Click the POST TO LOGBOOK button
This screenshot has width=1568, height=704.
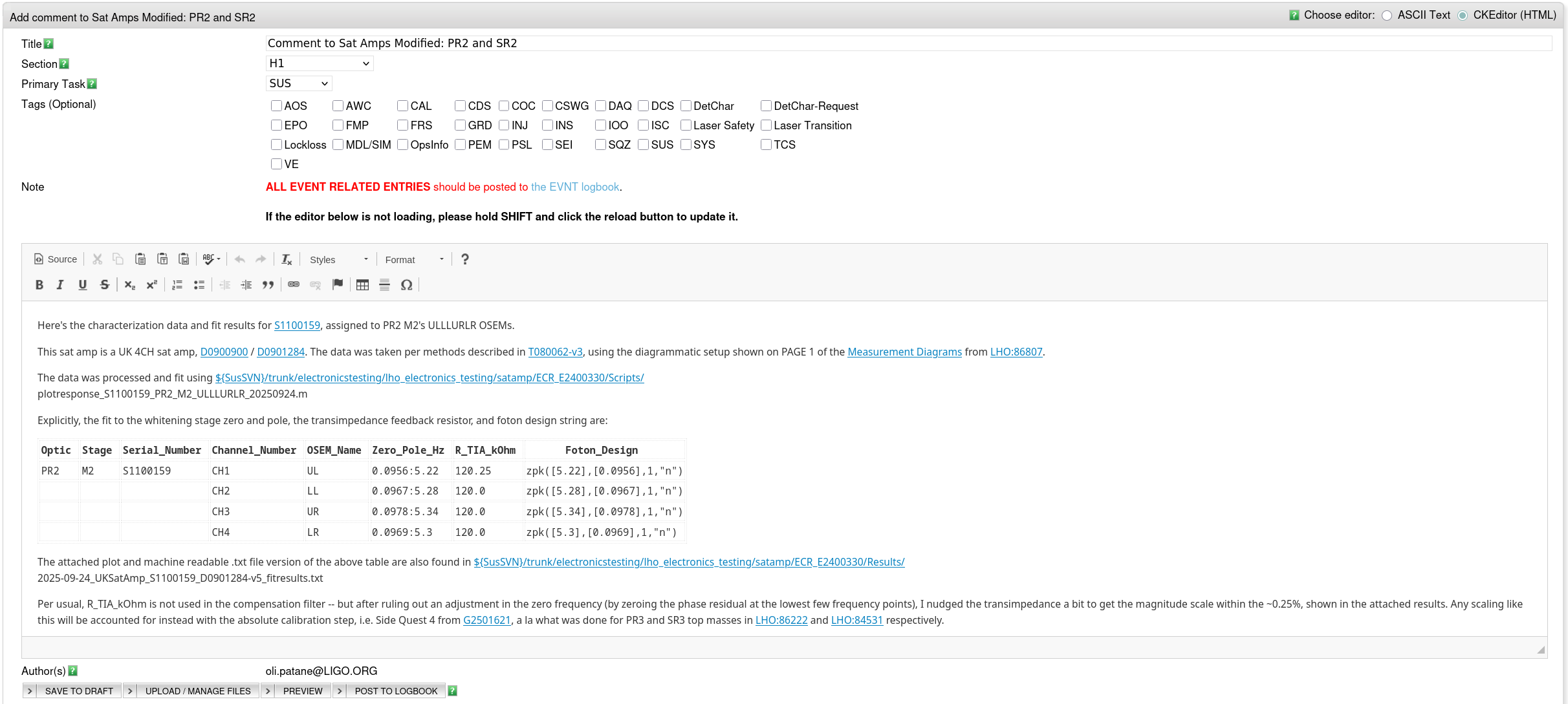tap(395, 691)
